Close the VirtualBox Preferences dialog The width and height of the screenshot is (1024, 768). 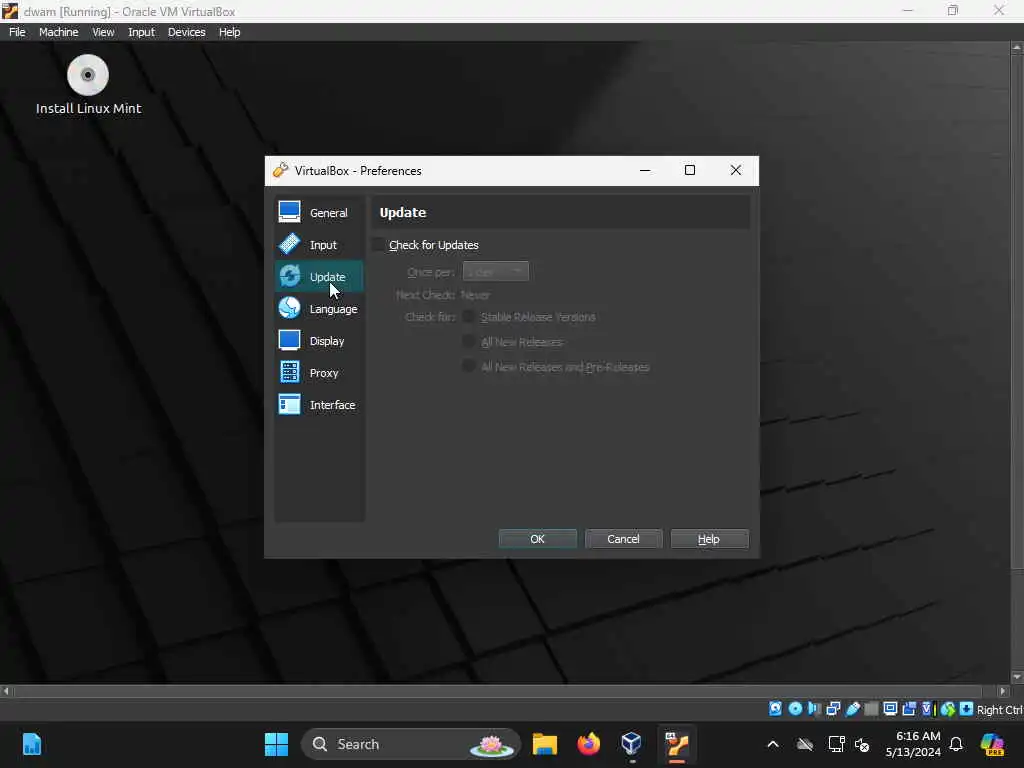(735, 170)
